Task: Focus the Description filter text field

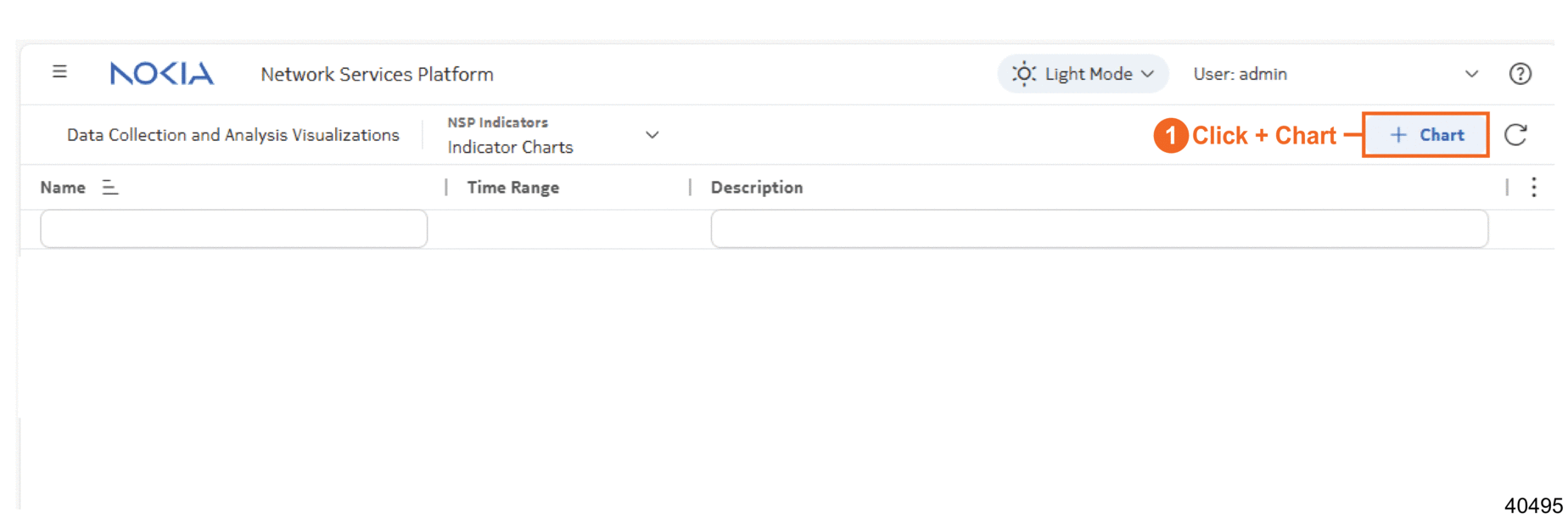Action: coord(1099,229)
